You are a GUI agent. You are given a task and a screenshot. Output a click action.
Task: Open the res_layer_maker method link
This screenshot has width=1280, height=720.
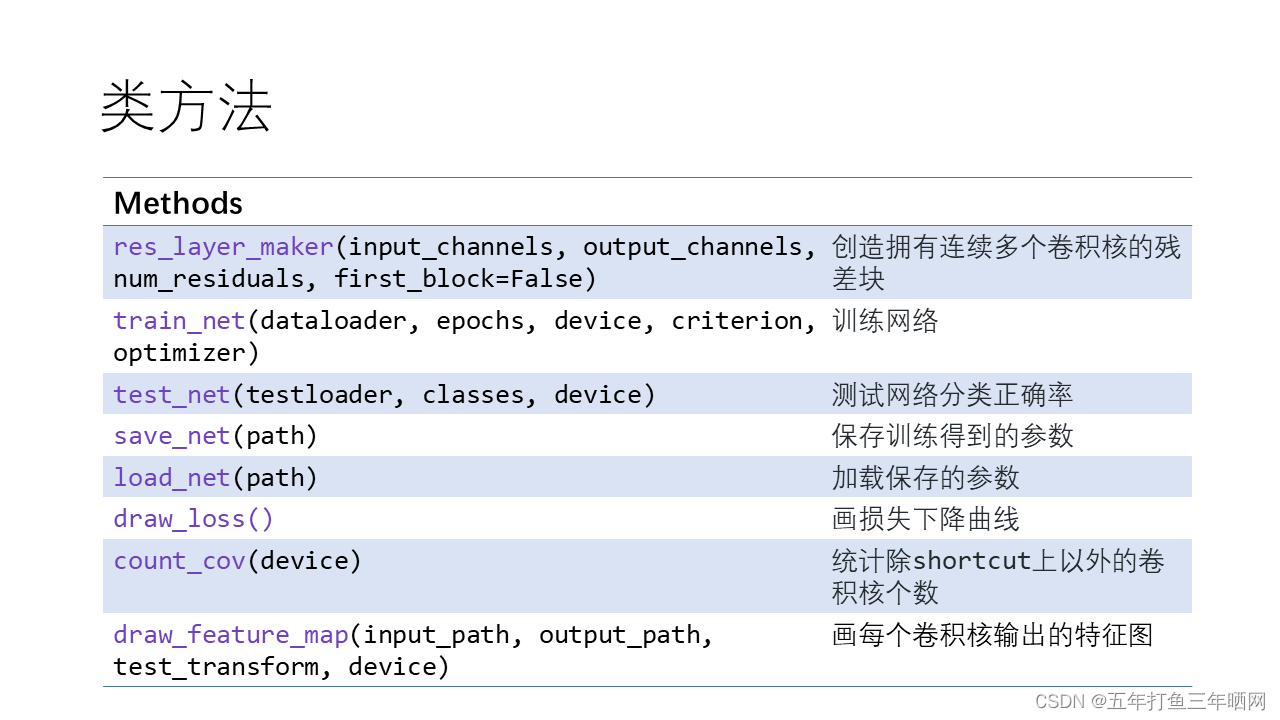click(x=222, y=247)
